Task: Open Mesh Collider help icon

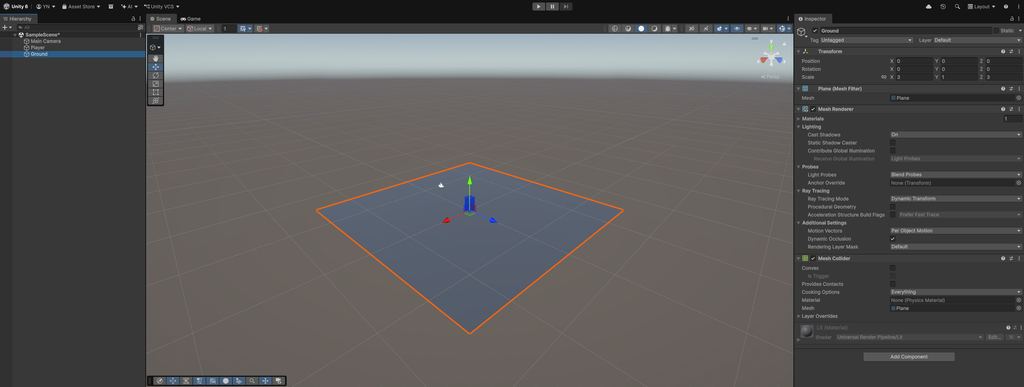Action: click(x=1003, y=258)
